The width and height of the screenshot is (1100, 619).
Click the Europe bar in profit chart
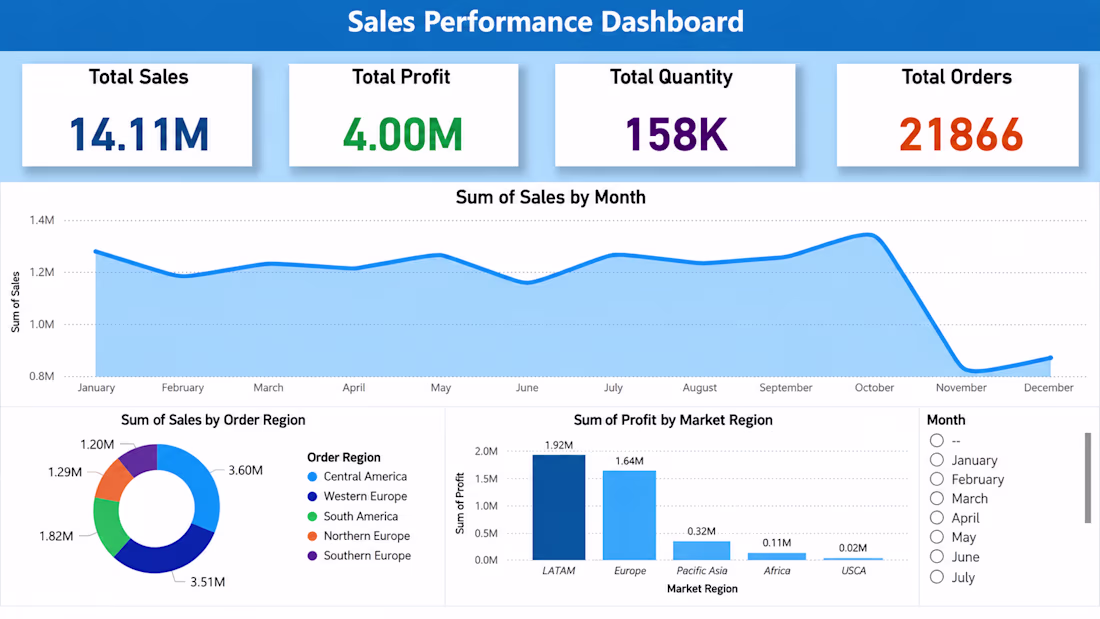coord(629,515)
